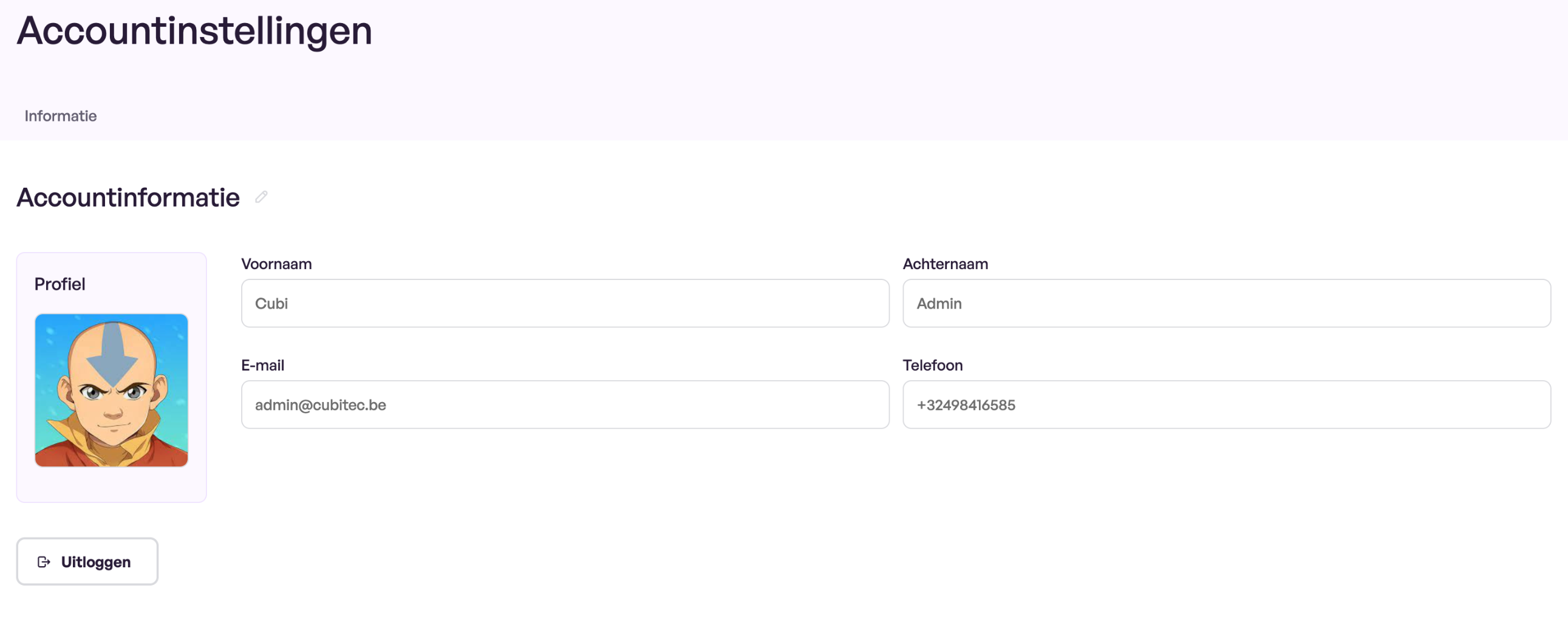Viewport: 1568px width, 622px height.
Task: Click the Achternaam label
Action: coord(946,264)
